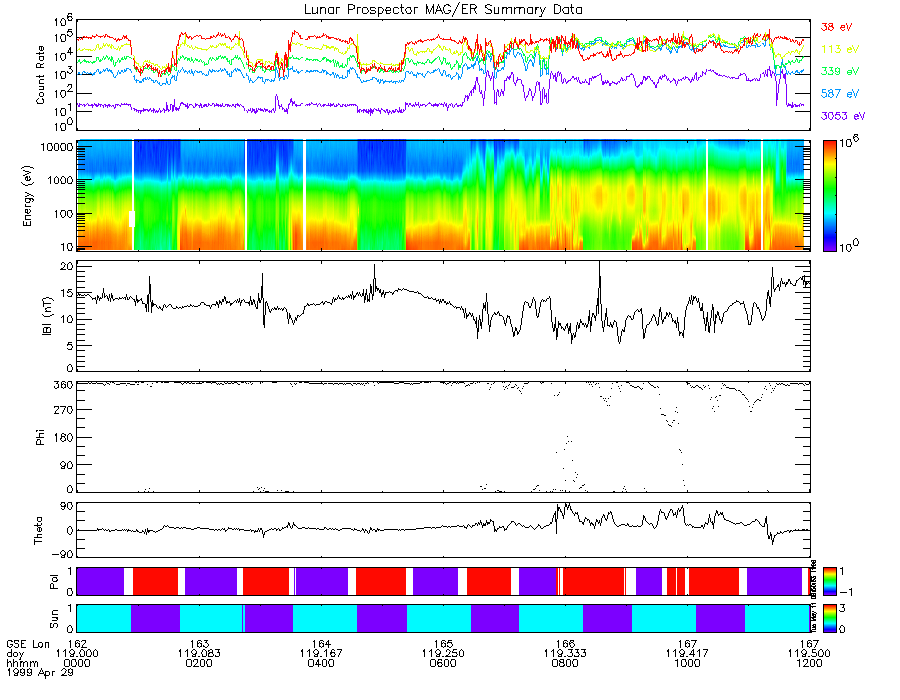Screen dimensions: 900x700
Task: Select the red "38 eV" legend label
Action: pyautogui.click(x=836, y=27)
